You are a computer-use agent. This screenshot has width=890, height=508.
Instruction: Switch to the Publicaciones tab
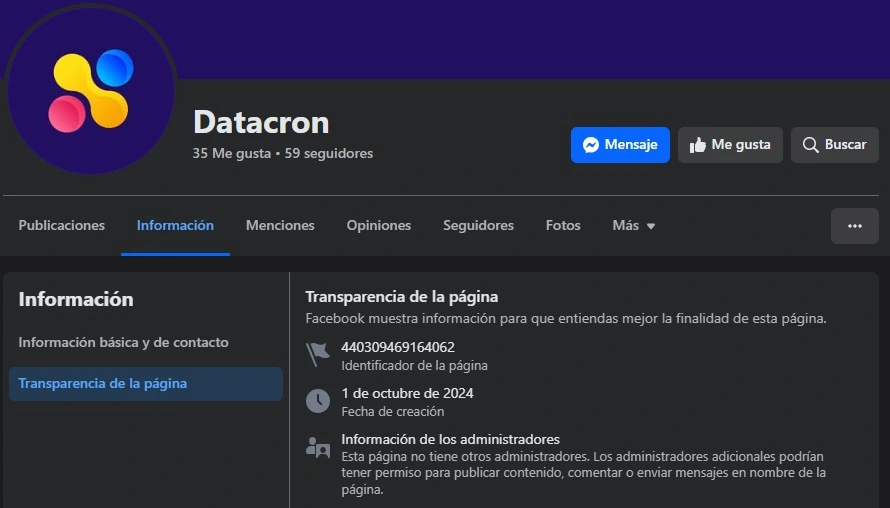(x=61, y=225)
